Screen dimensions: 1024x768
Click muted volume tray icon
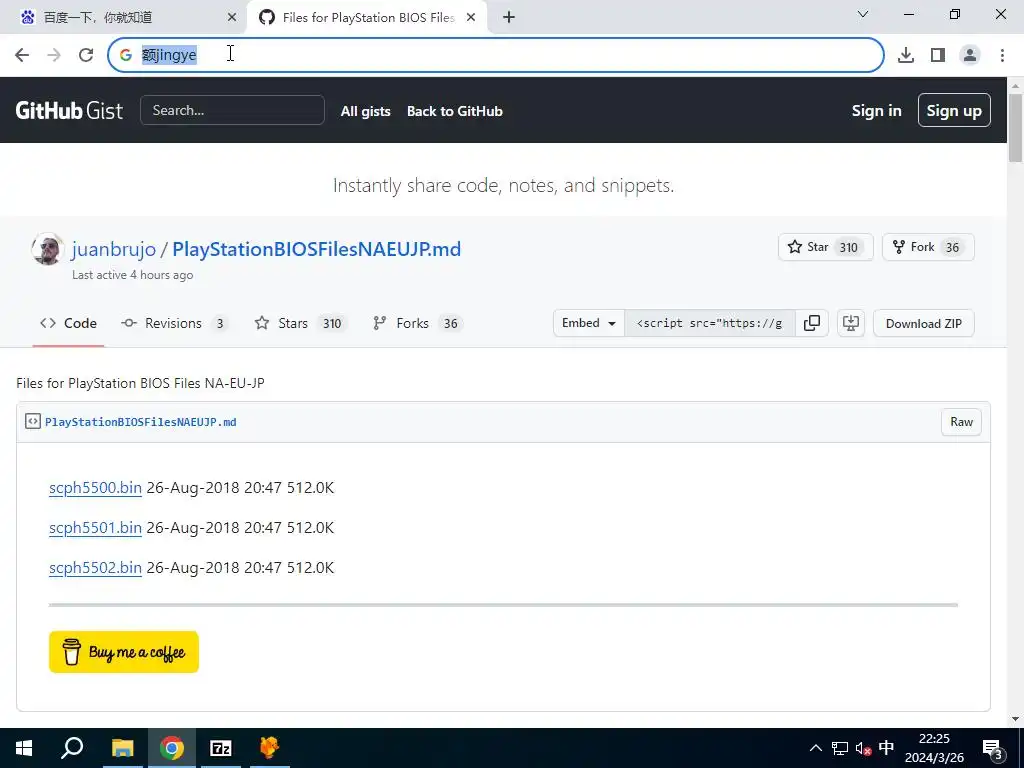coord(863,748)
